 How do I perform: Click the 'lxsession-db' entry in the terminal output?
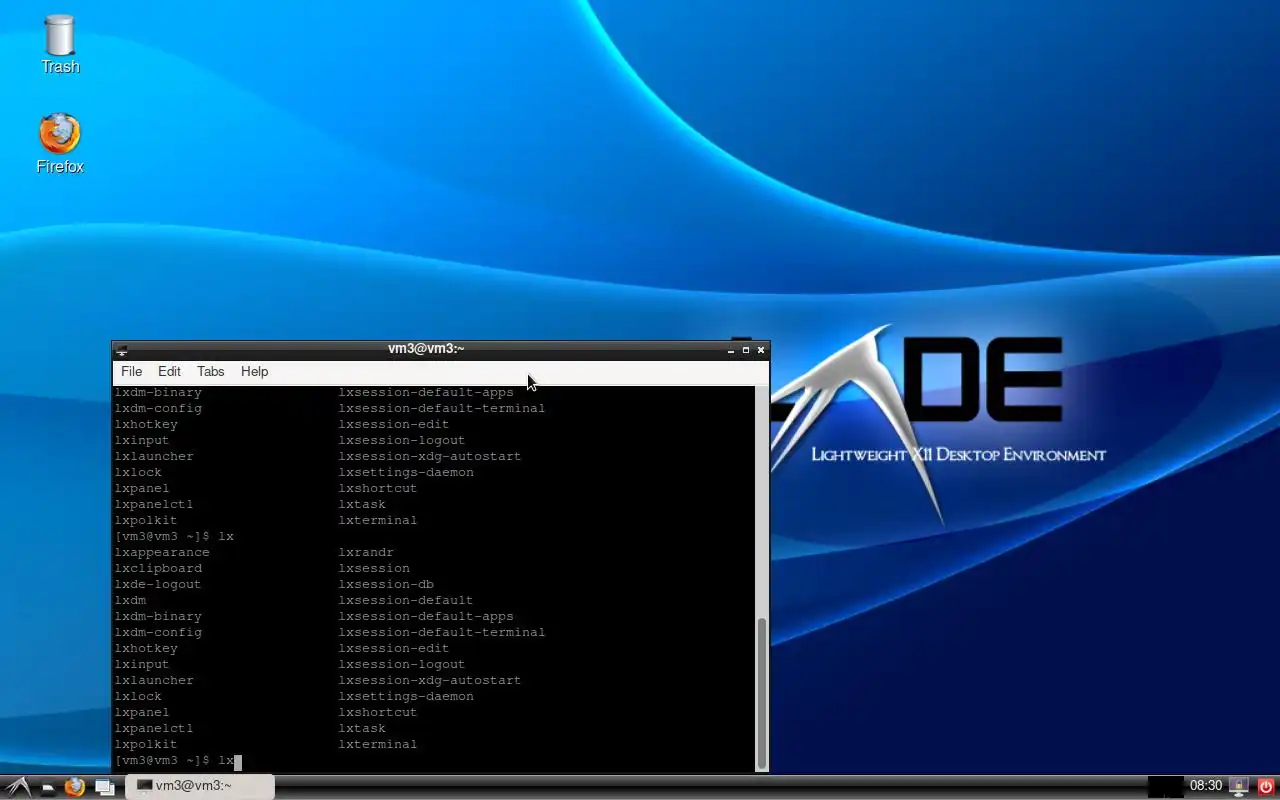click(386, 584)
